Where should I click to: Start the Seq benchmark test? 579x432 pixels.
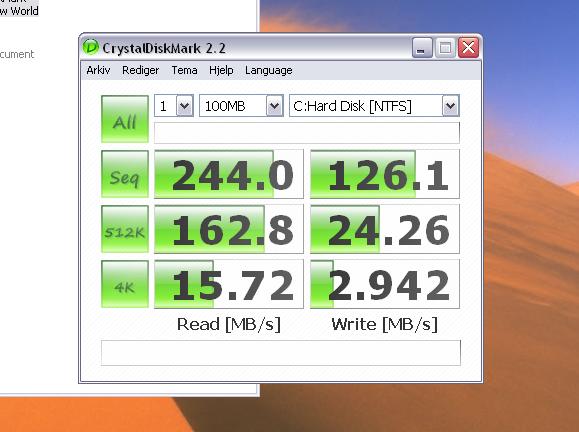[125, 174]
